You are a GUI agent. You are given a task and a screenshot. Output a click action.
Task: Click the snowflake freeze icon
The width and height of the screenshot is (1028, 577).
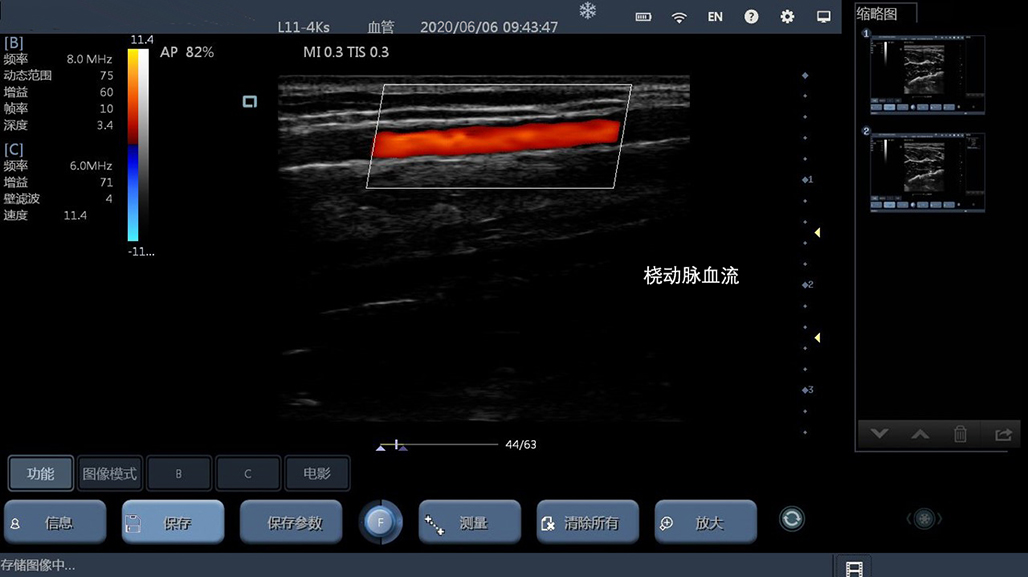587,10
